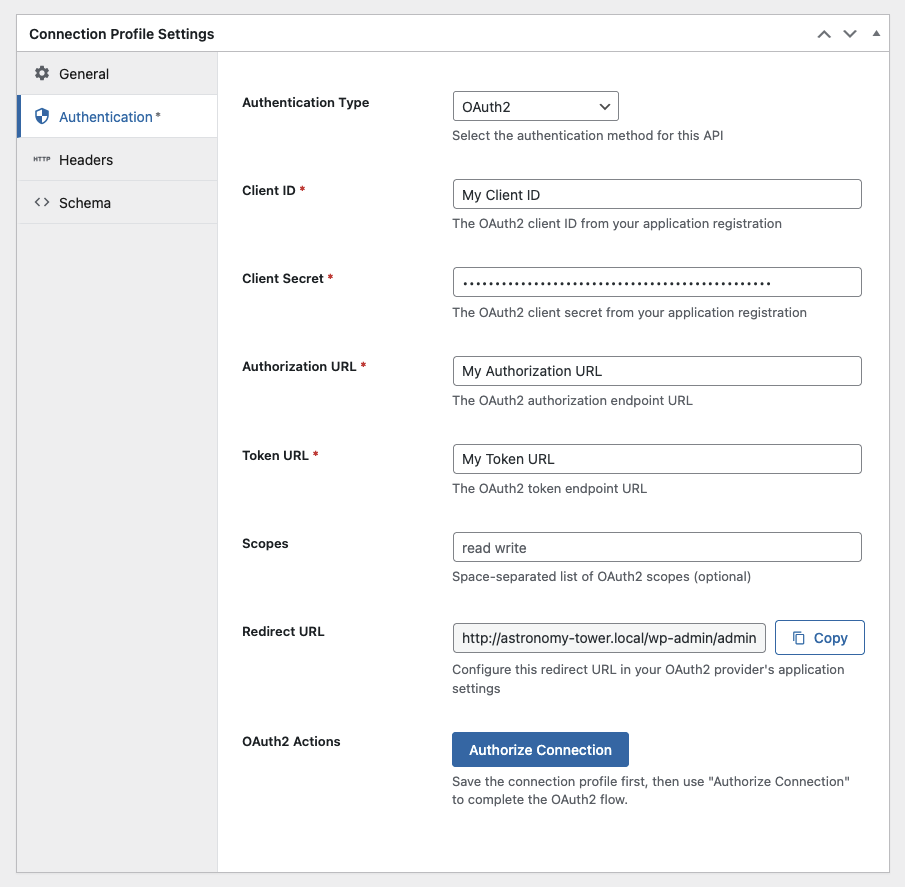This screenshot has height=887, width=905.
Task: Click the clipboard icon in Copy button
Action: [x=798, y=638]
